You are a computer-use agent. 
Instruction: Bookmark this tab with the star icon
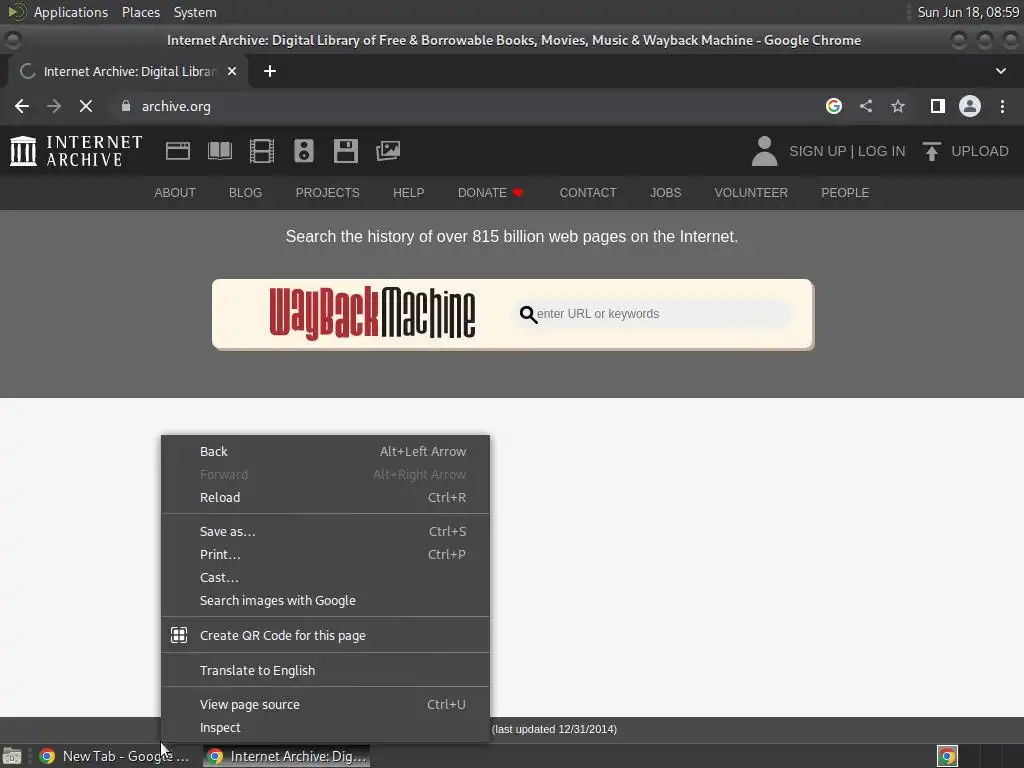pos(898,106)
